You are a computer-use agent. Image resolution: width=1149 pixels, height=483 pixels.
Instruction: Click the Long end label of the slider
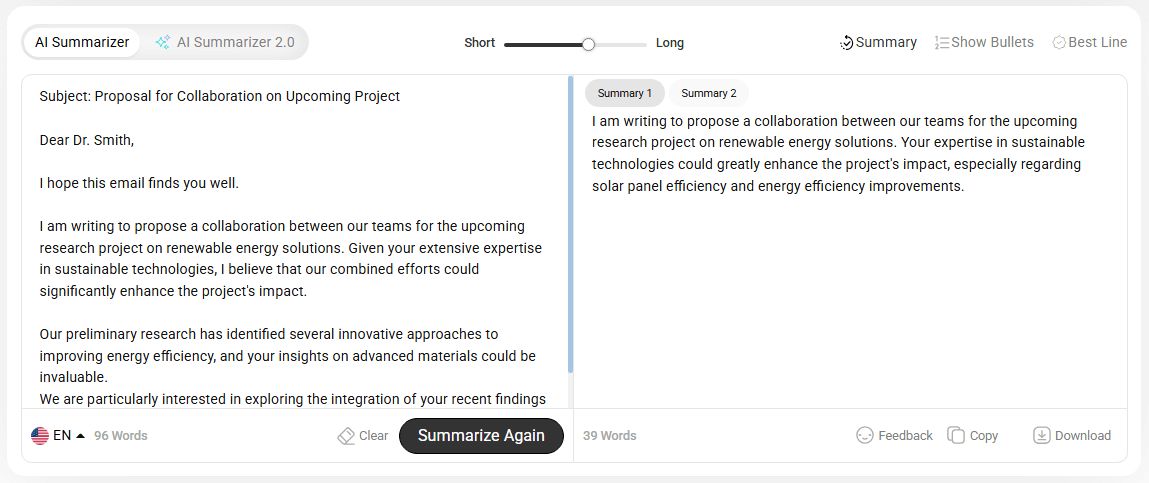click(x=670, y=43)
